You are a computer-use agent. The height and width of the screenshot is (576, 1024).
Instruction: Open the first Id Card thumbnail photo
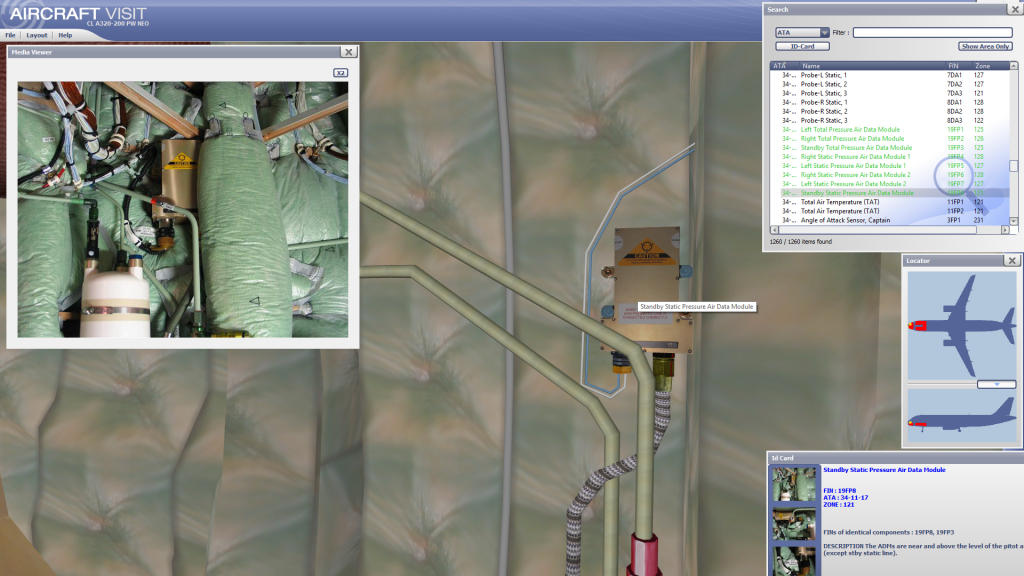[x=793, y=483]
